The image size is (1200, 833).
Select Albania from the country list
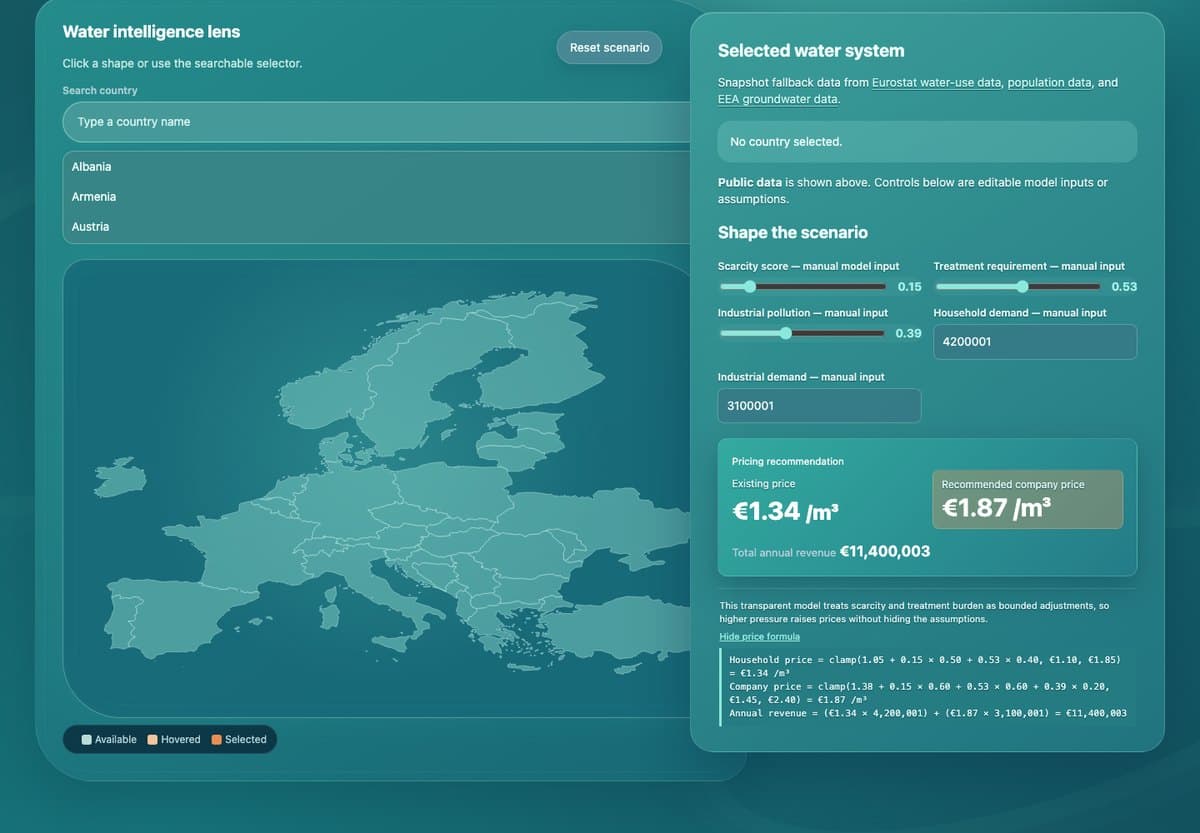pyautogui.click(x=376, y=167)
